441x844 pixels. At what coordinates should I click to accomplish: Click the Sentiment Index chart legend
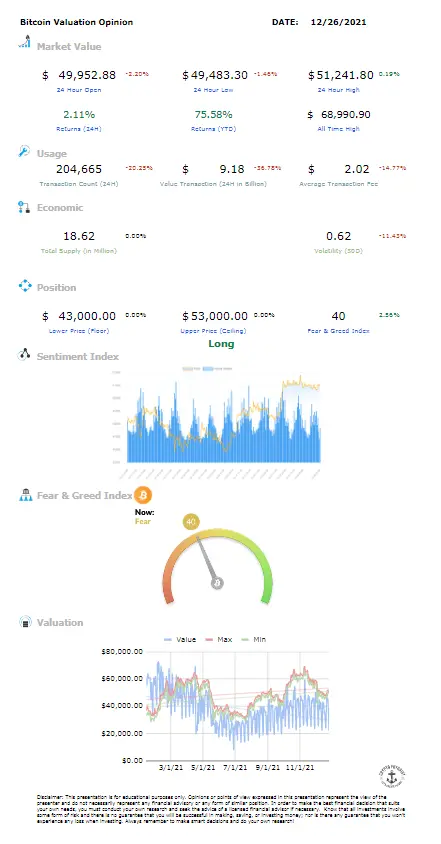(207, 369)
